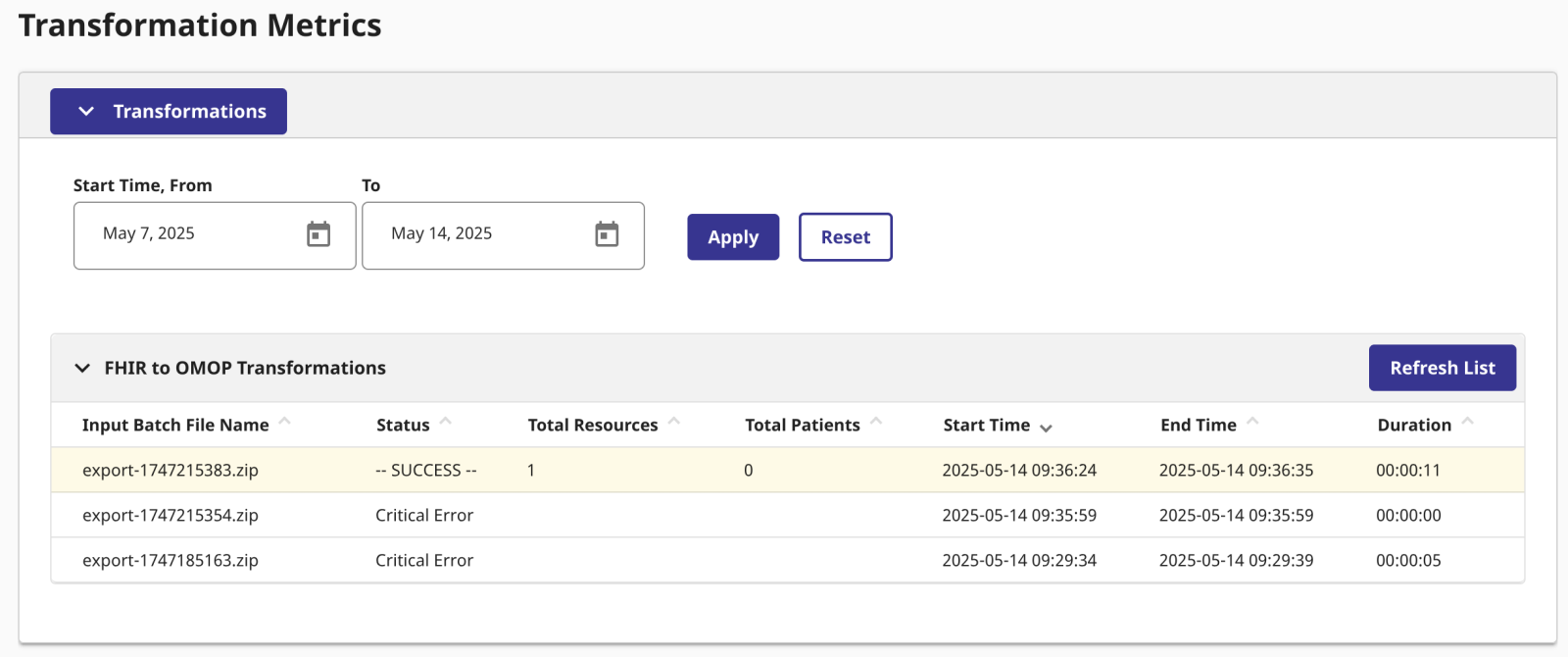Sort by Total Resources column arrow
1568x657 pixels.
point(674,422)
